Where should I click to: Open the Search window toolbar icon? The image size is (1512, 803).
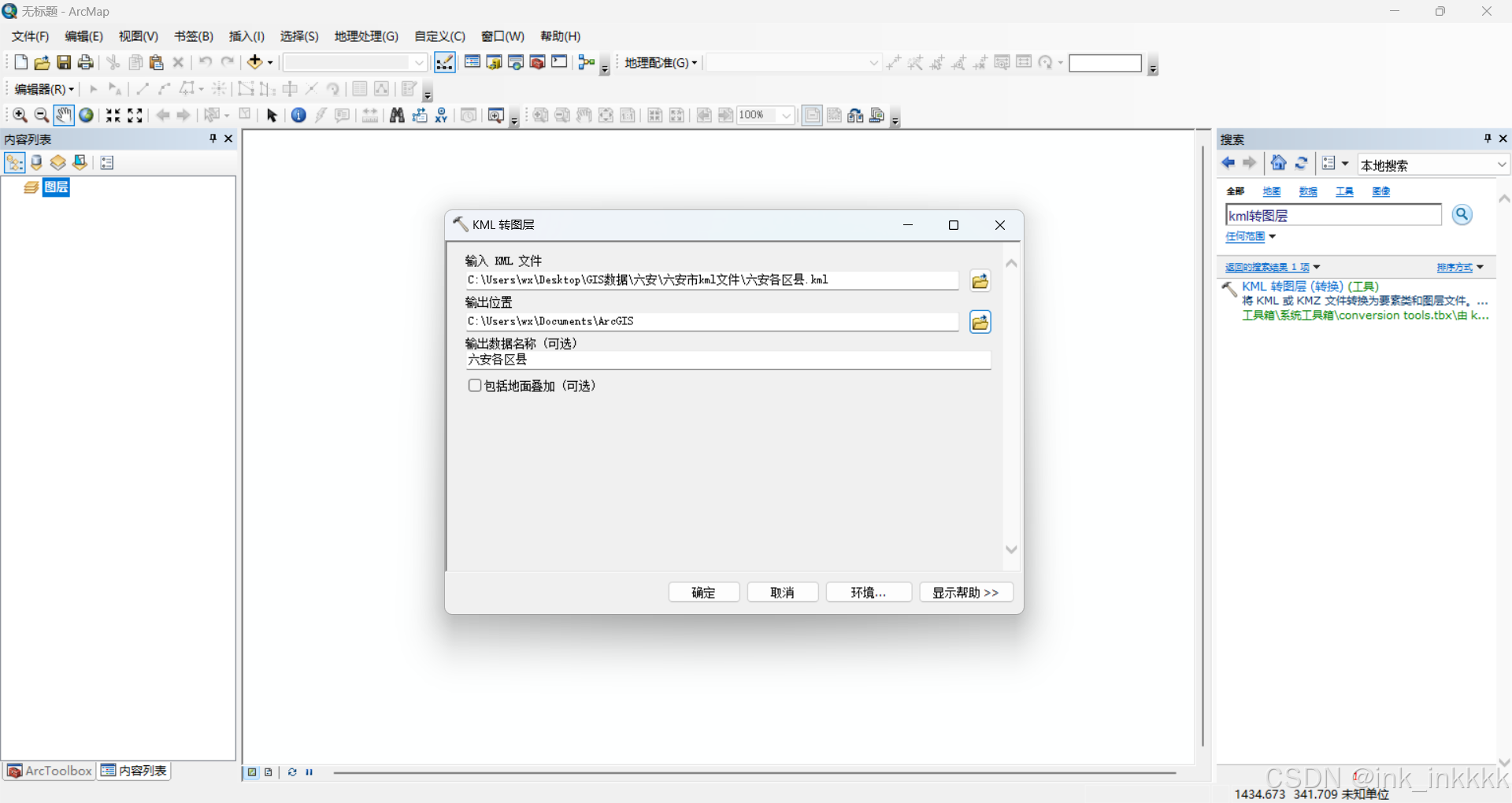point(516,62)
